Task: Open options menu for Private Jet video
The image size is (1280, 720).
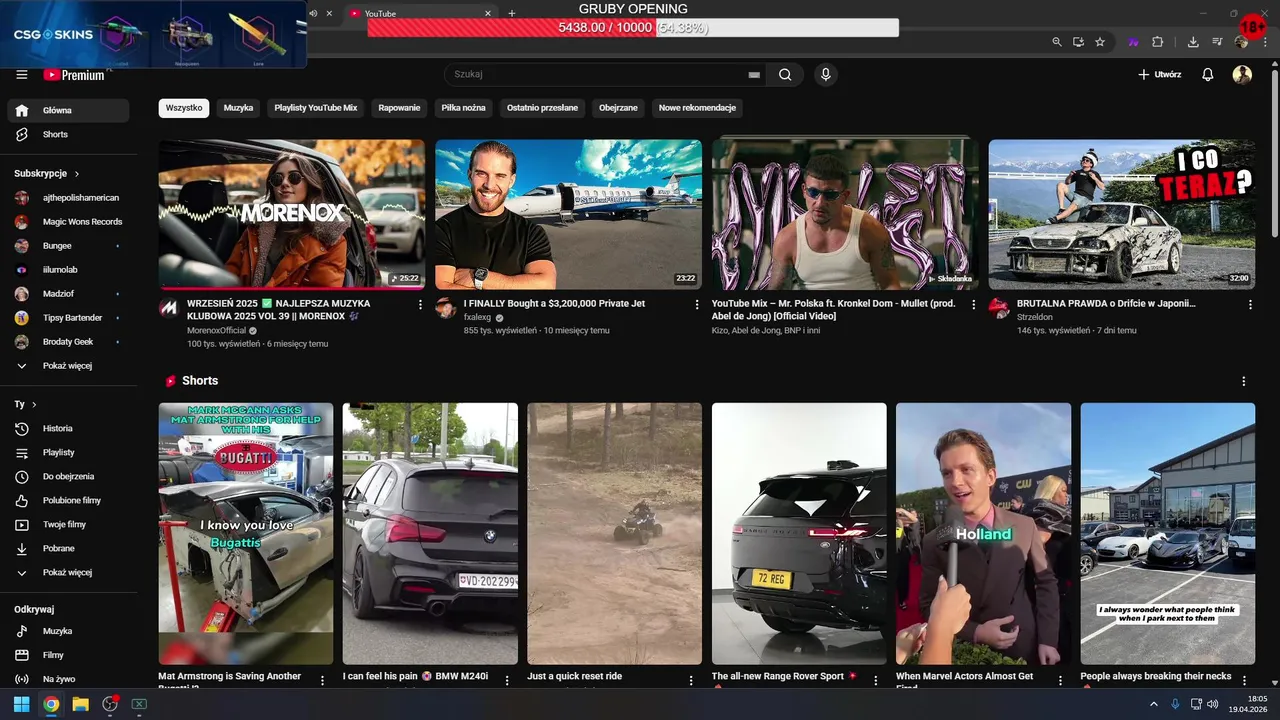Action: [697, 304]
